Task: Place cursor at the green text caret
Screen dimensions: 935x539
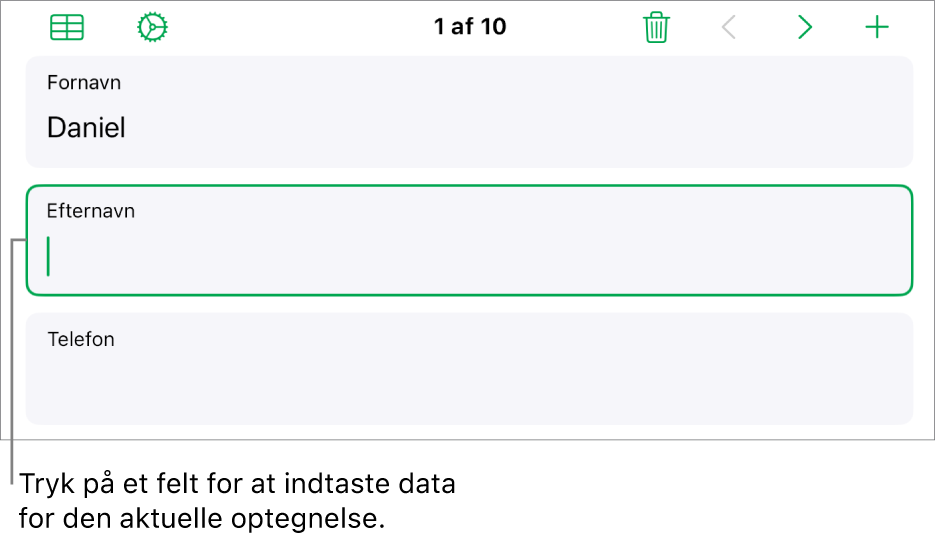Action: click(48, 256)
